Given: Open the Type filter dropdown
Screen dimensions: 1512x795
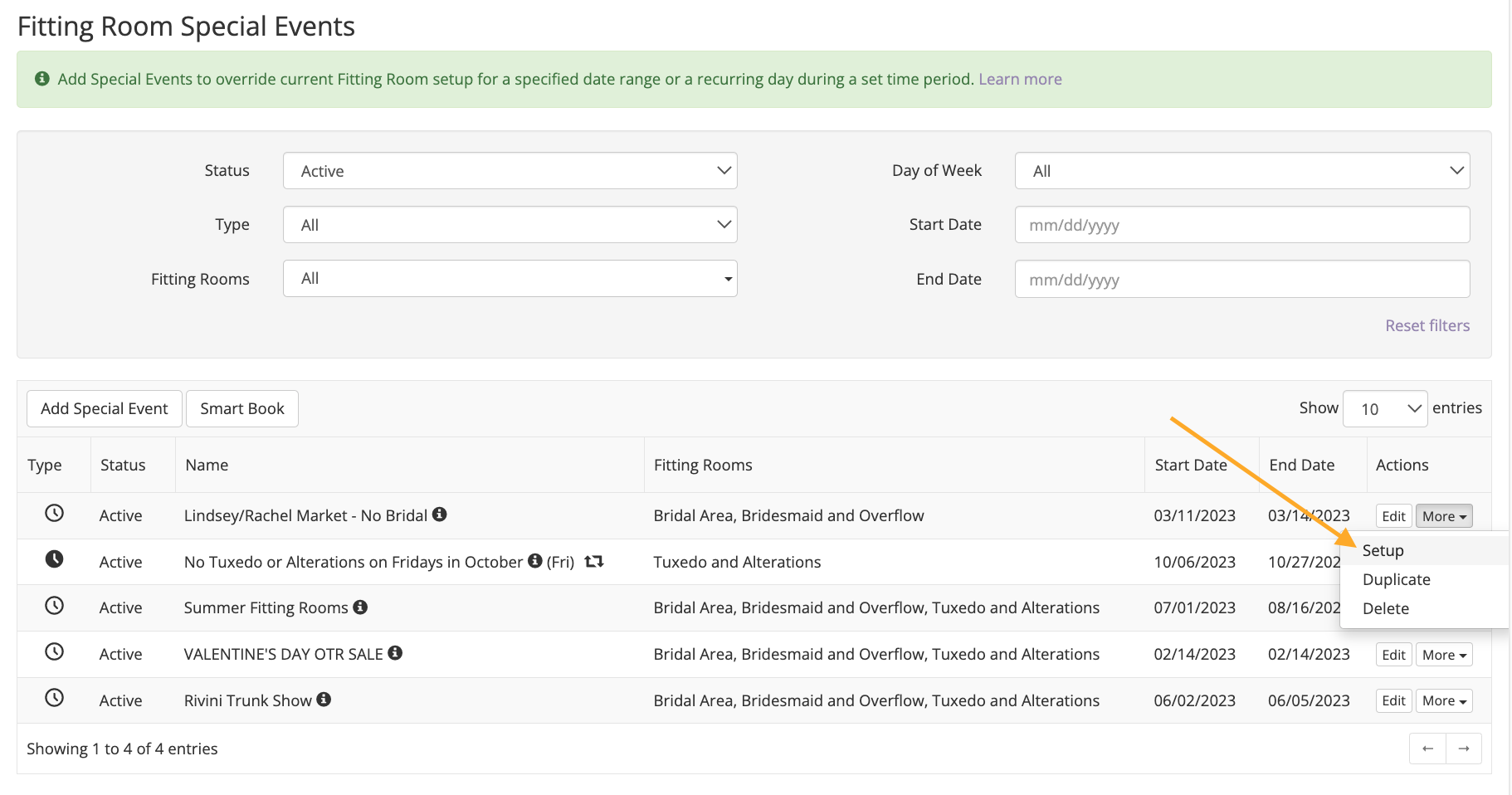Looking at the screenshot, I should (510, 225).
